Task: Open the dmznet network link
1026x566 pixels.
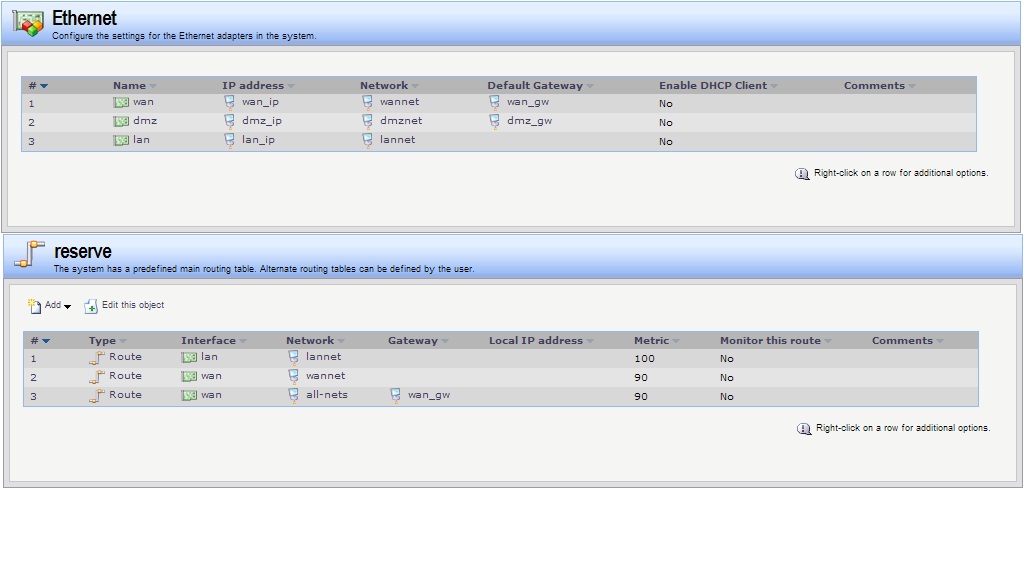Action: (400, 121)
